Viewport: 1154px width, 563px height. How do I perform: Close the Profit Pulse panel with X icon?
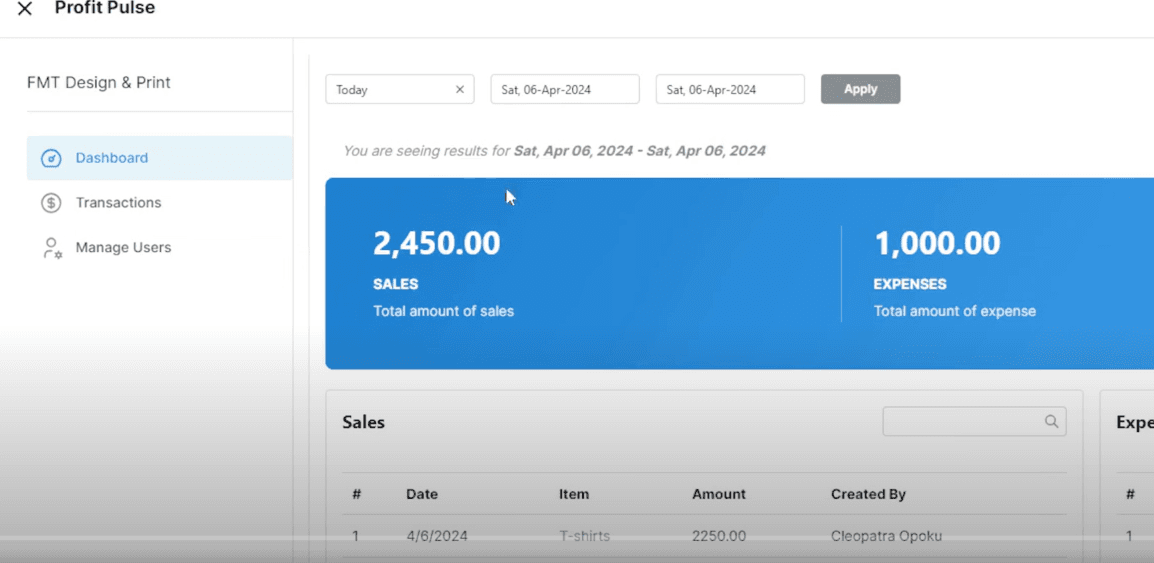(x=25, y=9)
